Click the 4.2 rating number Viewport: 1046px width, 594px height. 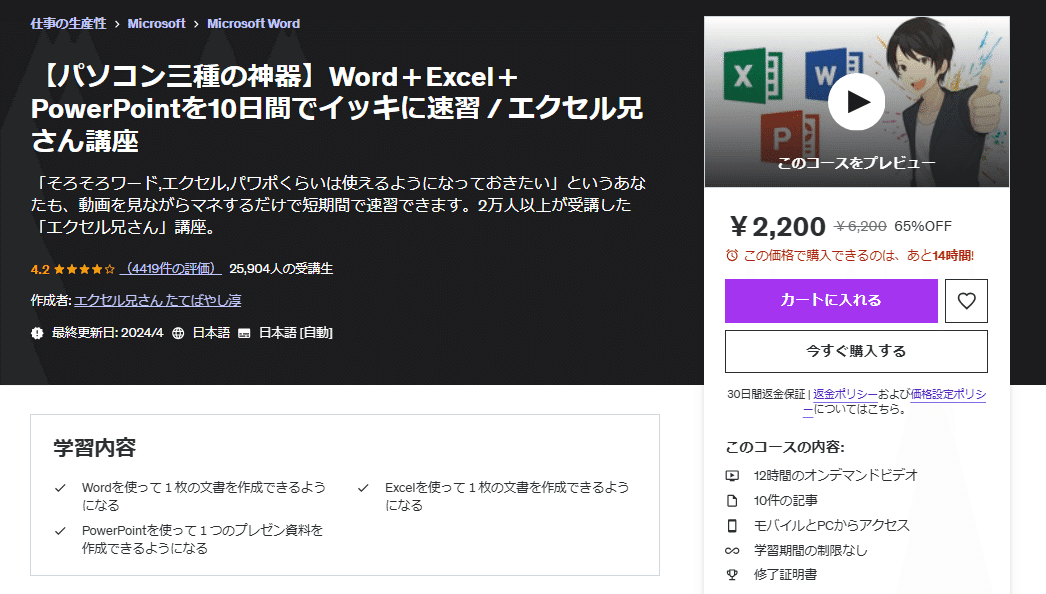point(40,270)
